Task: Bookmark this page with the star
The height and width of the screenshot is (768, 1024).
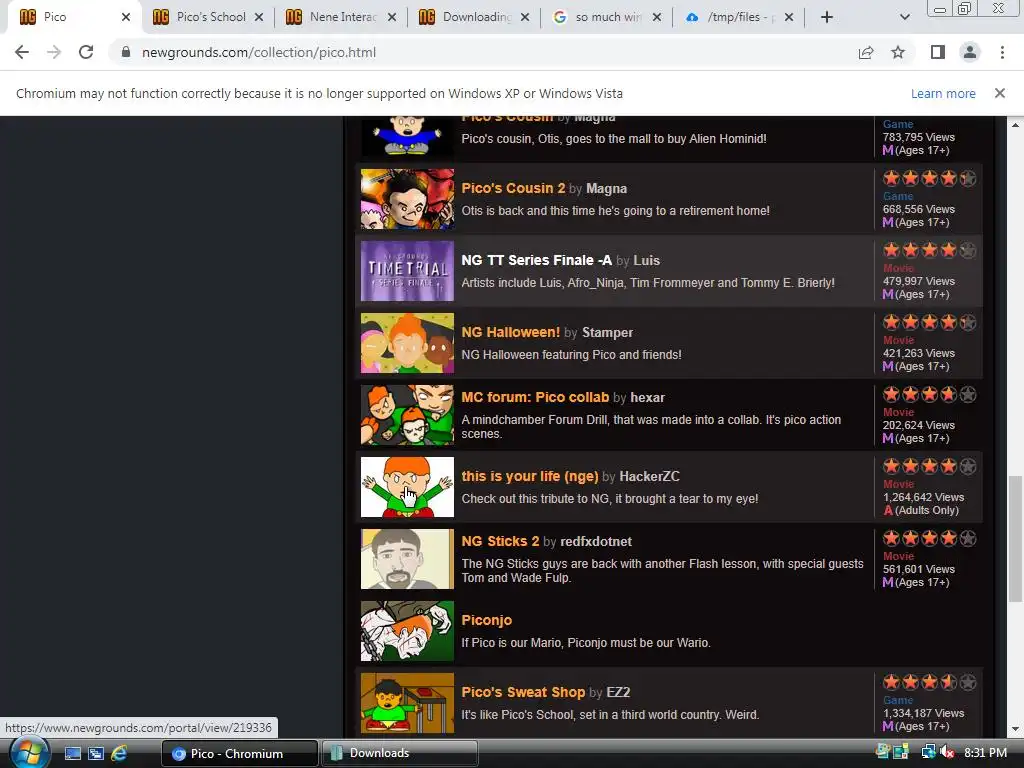Action: [x=898, y=52]
